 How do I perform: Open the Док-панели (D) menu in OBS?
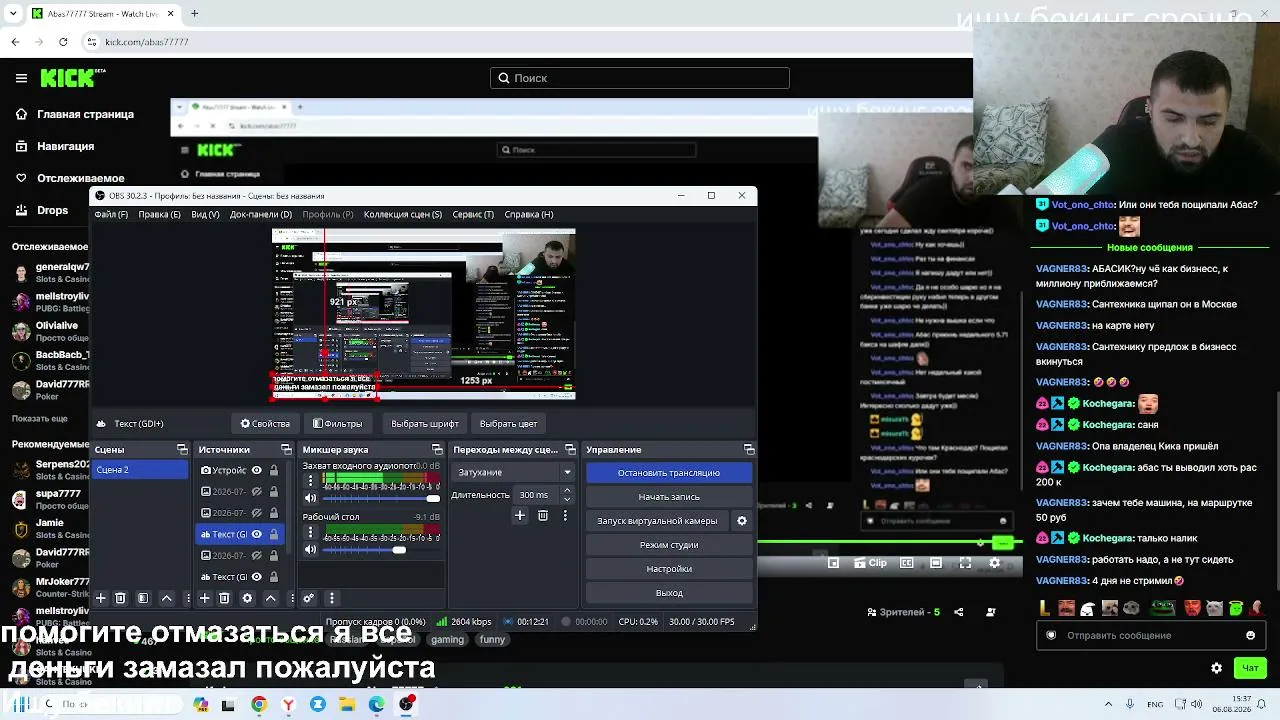point(261,214)
